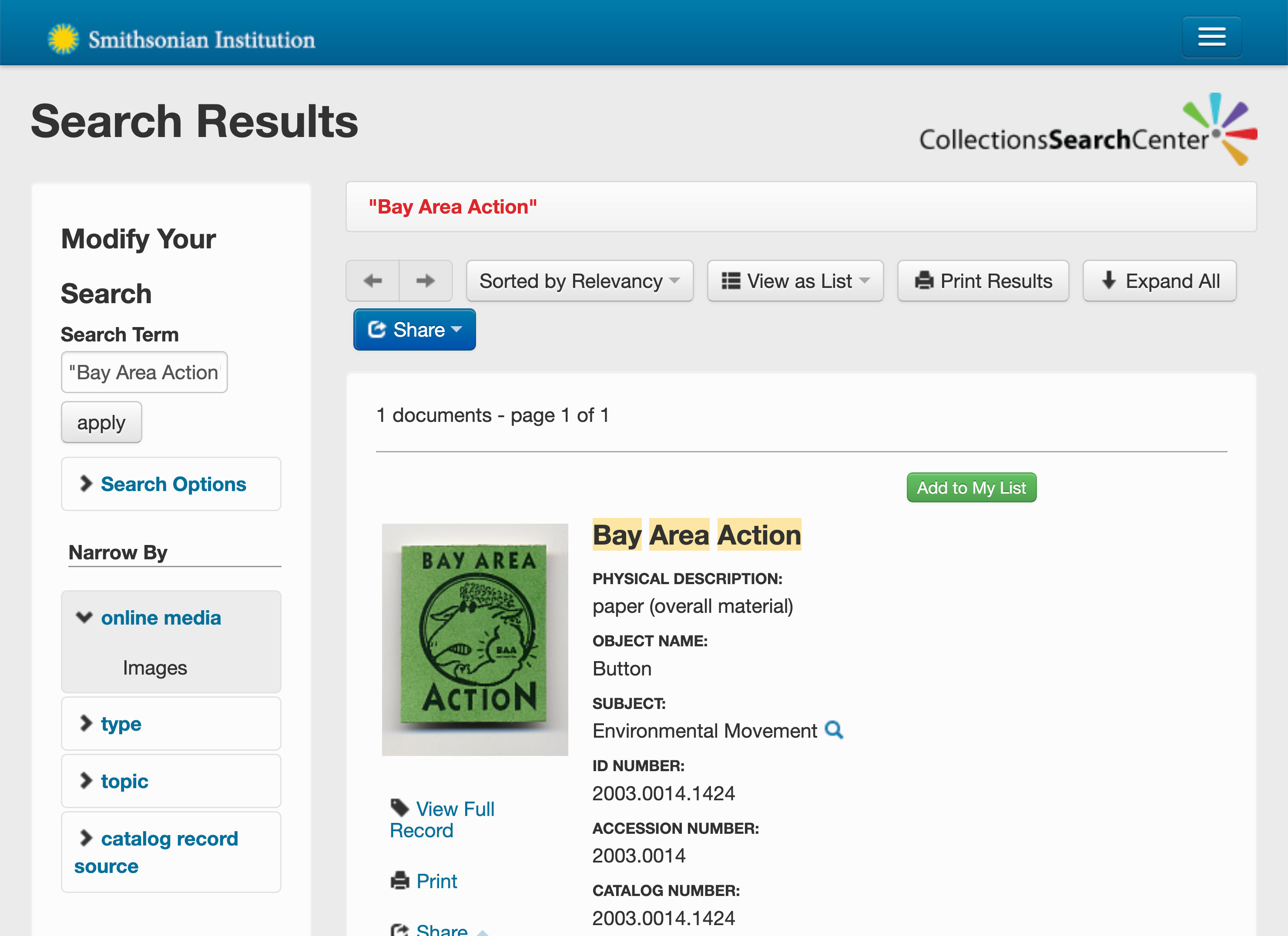The height and width of the screenshot is (936, 1288).
Task: Click the green Add to My List button
Action: tap(971, 488)
